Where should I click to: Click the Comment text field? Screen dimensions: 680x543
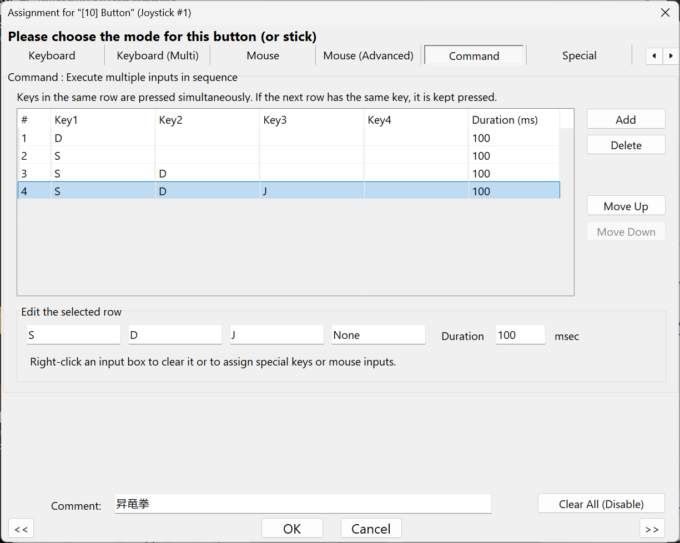pos(303,504)
